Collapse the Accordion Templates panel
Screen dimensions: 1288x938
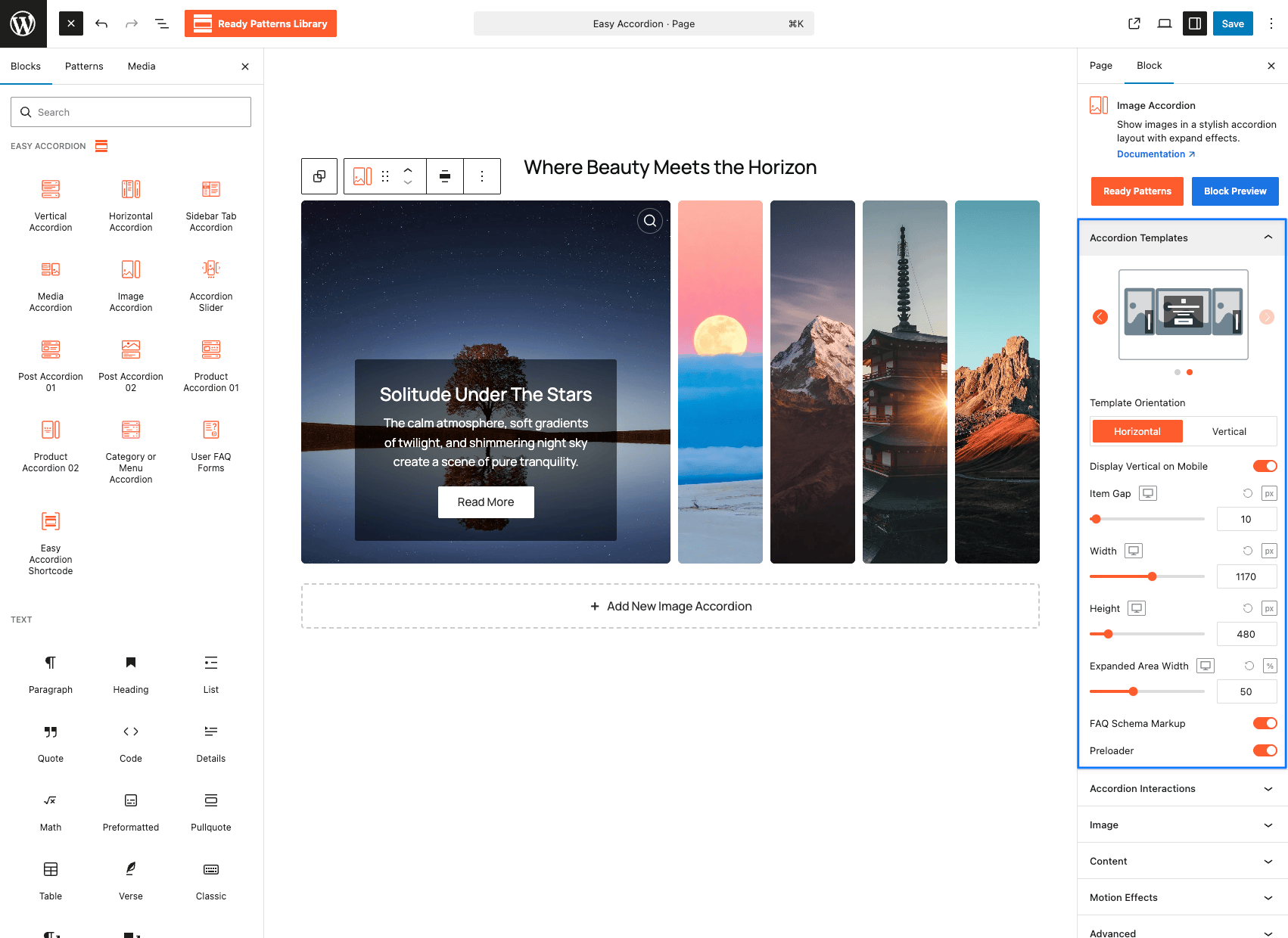(x=1182, y=238)
